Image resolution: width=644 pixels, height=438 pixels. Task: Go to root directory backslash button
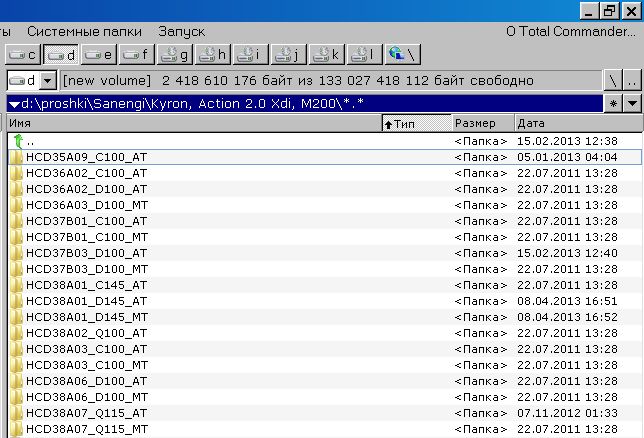pos(613,81)
